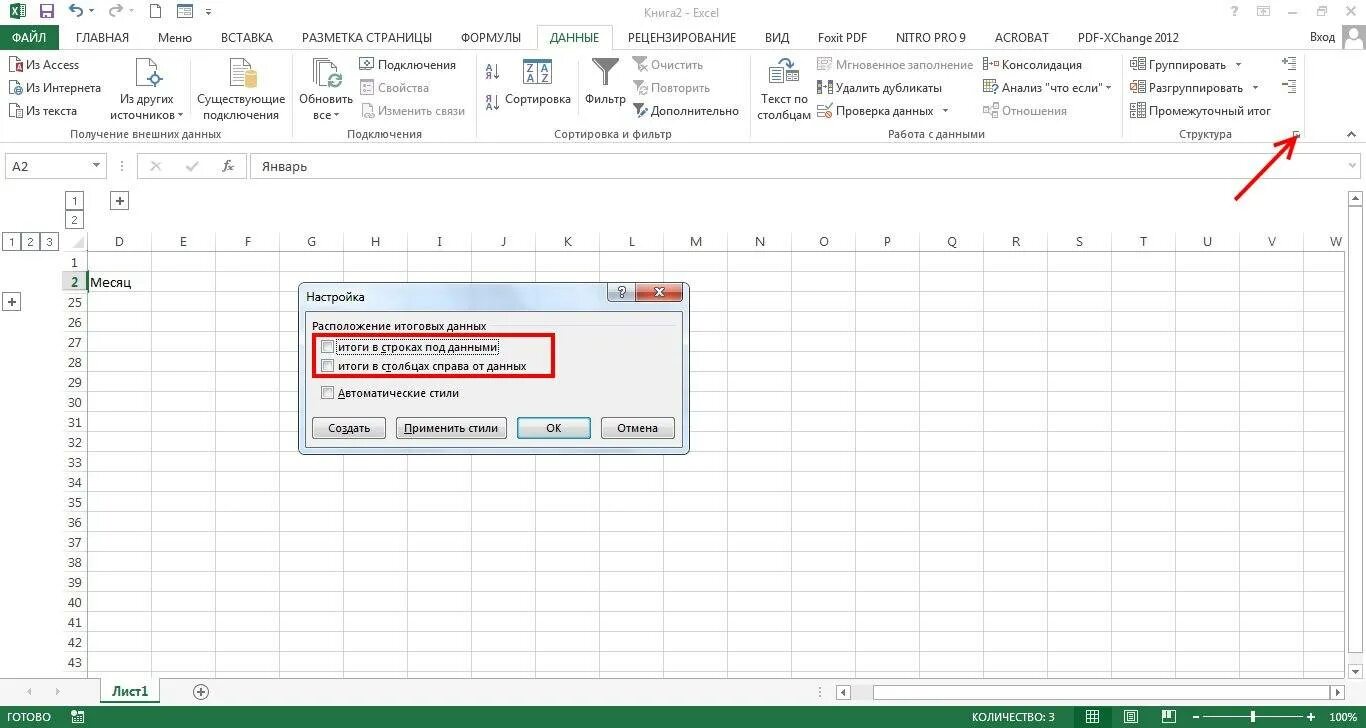Viewport: 1366px width, 728px height.
Task: Import data Из Access
Action: pyautogui.click(x=44, y=65)
